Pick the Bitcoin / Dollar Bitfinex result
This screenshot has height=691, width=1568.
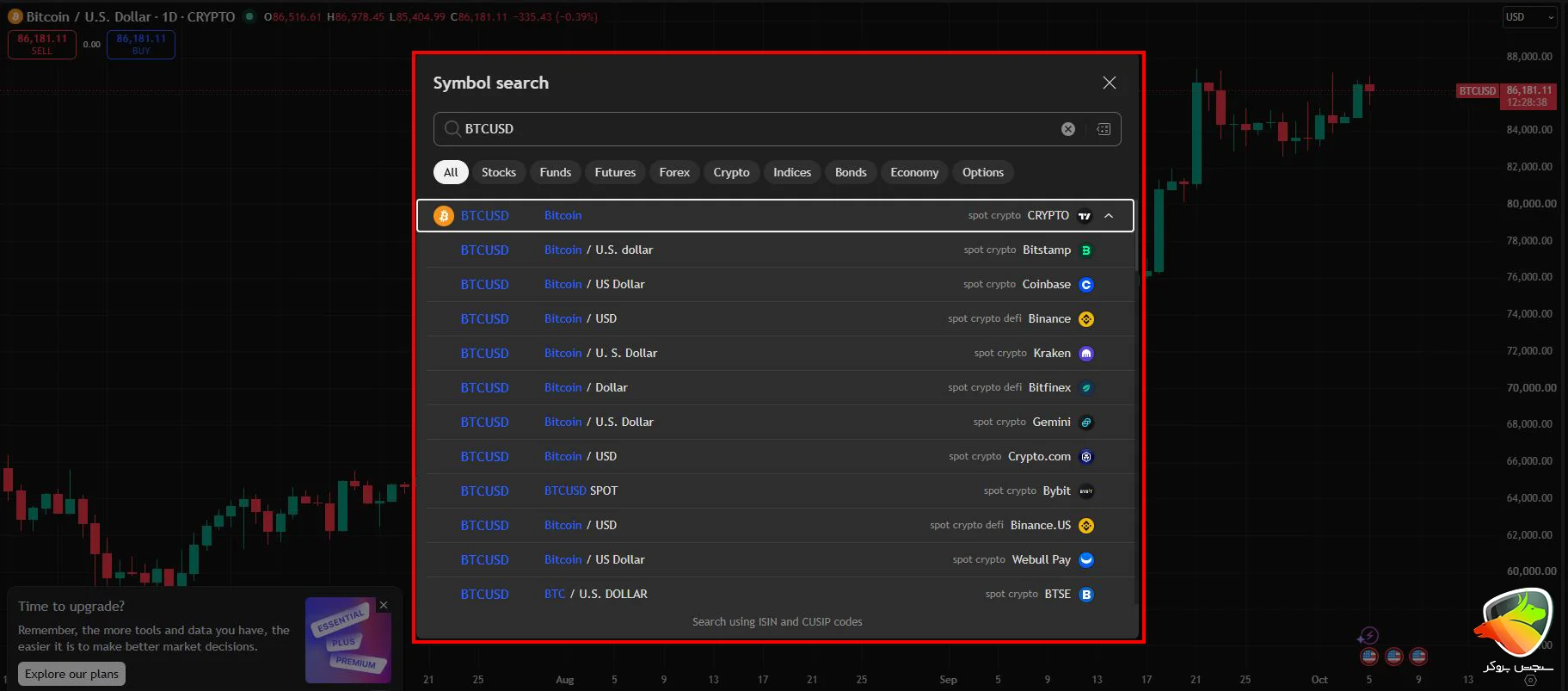(776, 388)
